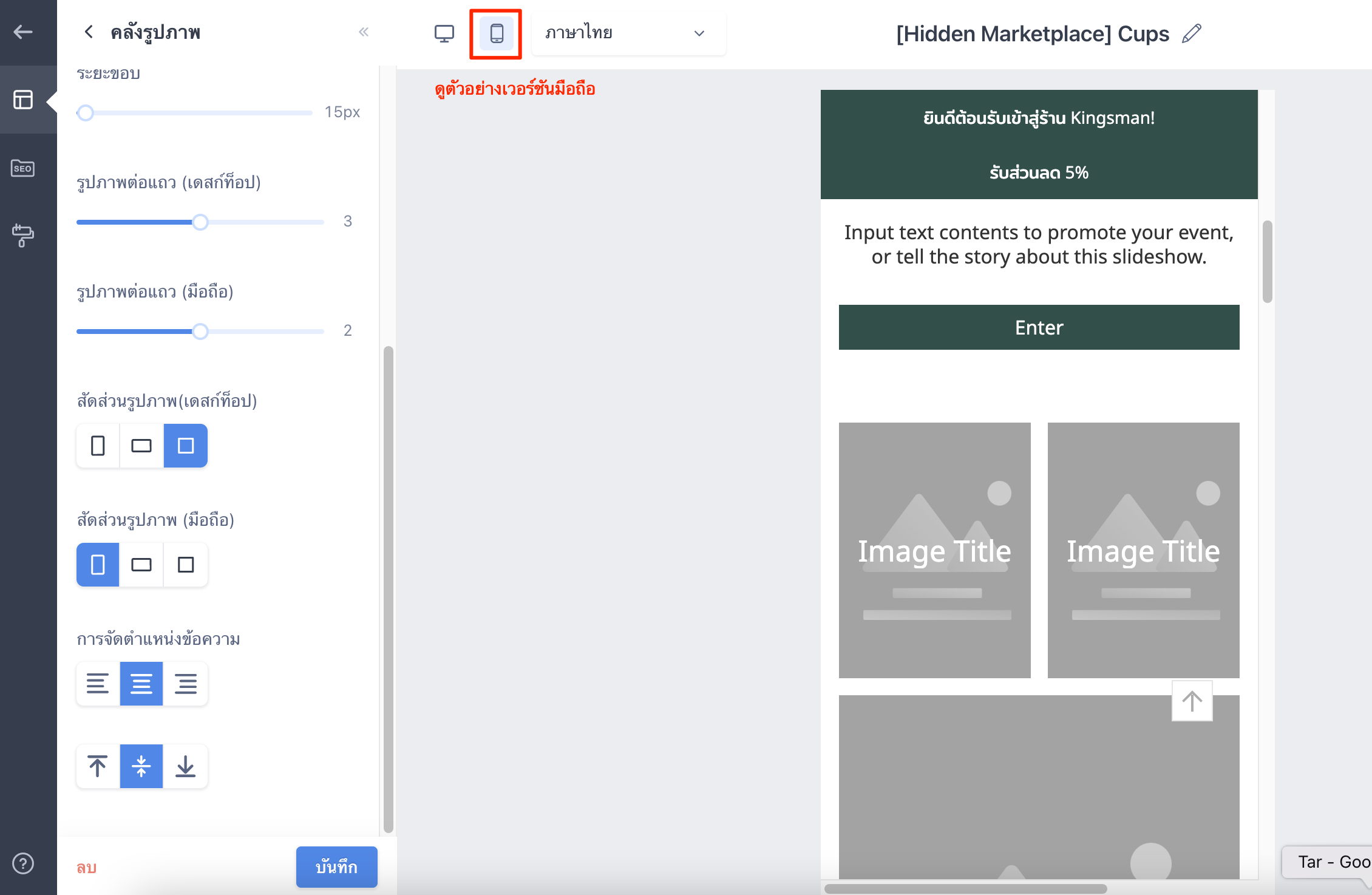Click the Tar - Goo tooltip tab
Image resolution: width=1372 pixels, height=895 pixels.
1328,862
